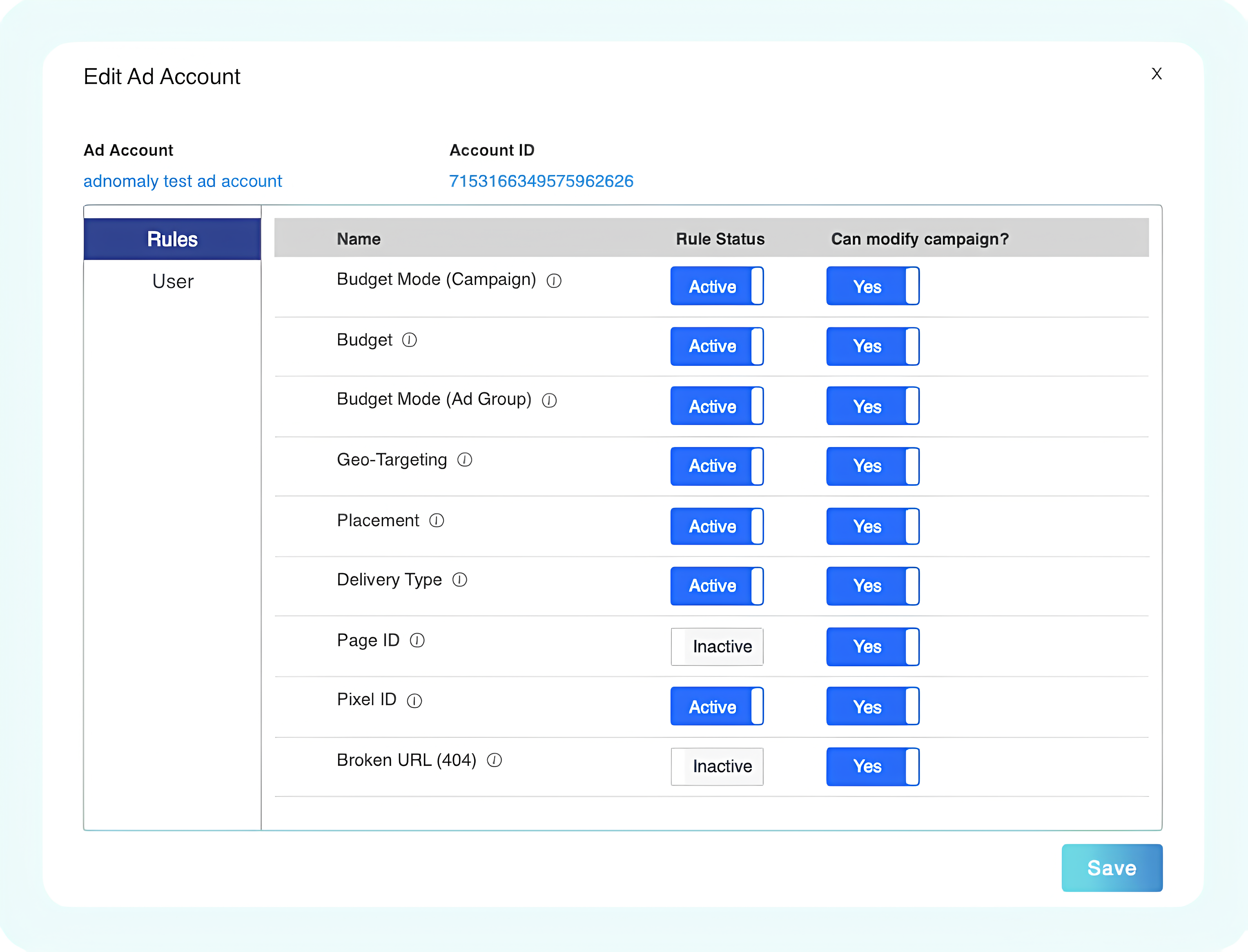Close the Edit Ad Account dialog

[x=1156, y=73]
